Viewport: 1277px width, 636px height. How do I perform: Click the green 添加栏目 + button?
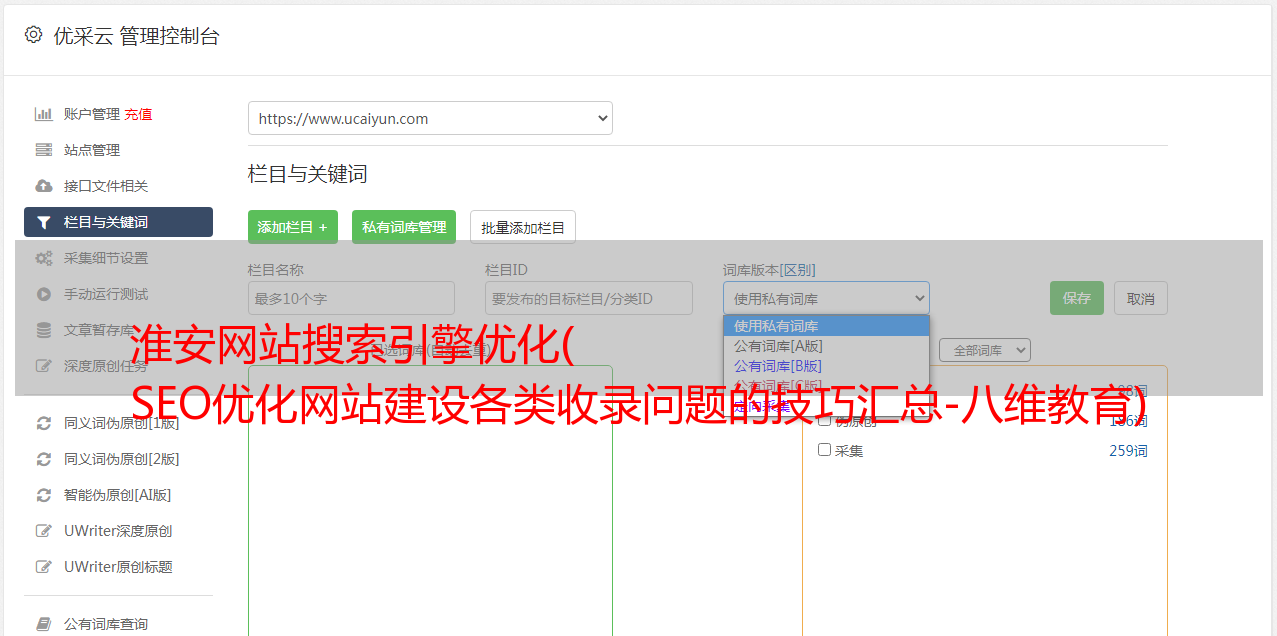click(x=293, y=227)
